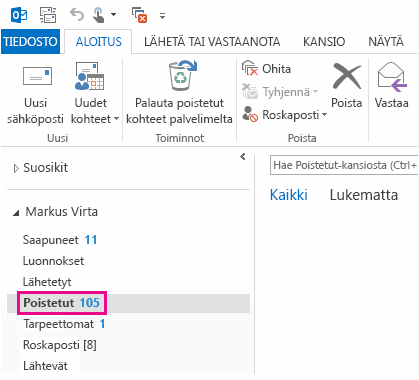Open the Customize Quick Access Toolbar dropdown
This screenshot has width=419, height=380.
(x=162, y=16)
